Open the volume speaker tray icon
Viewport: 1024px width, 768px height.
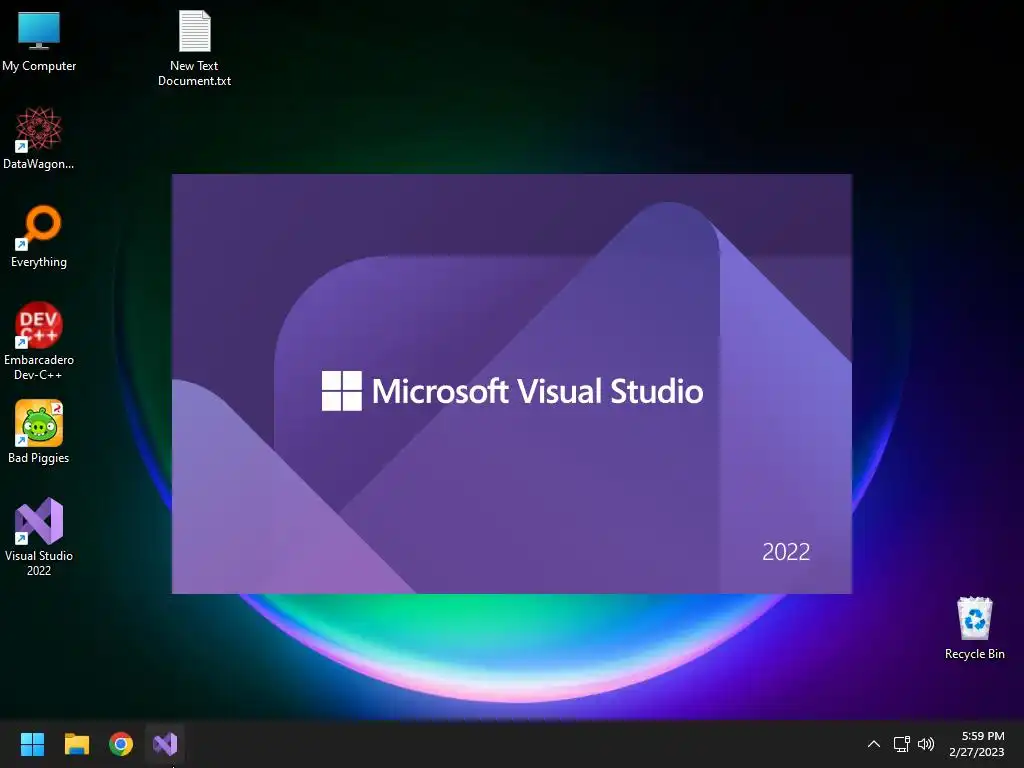(926, 744)
